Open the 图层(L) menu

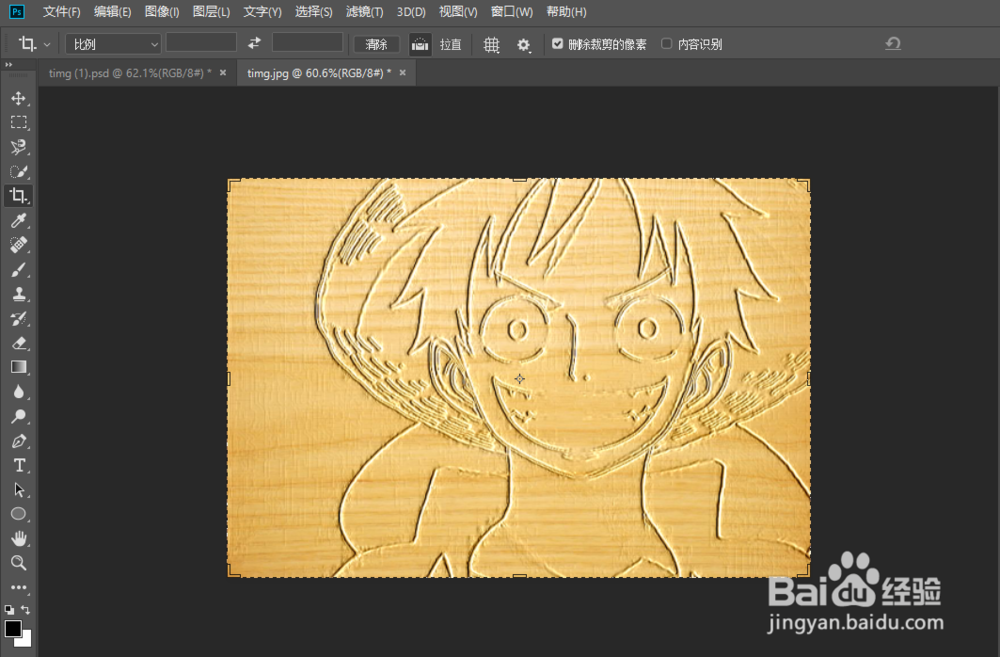(211, 12)
